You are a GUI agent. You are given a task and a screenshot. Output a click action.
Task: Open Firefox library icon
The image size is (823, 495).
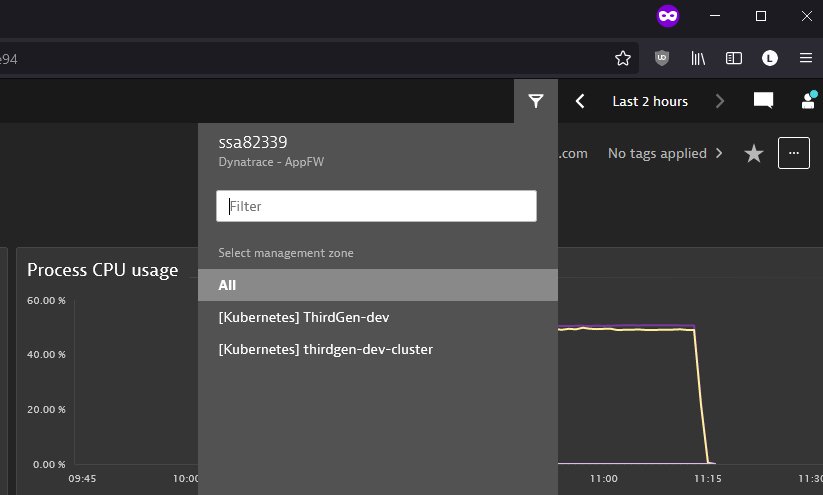(698, 58)
